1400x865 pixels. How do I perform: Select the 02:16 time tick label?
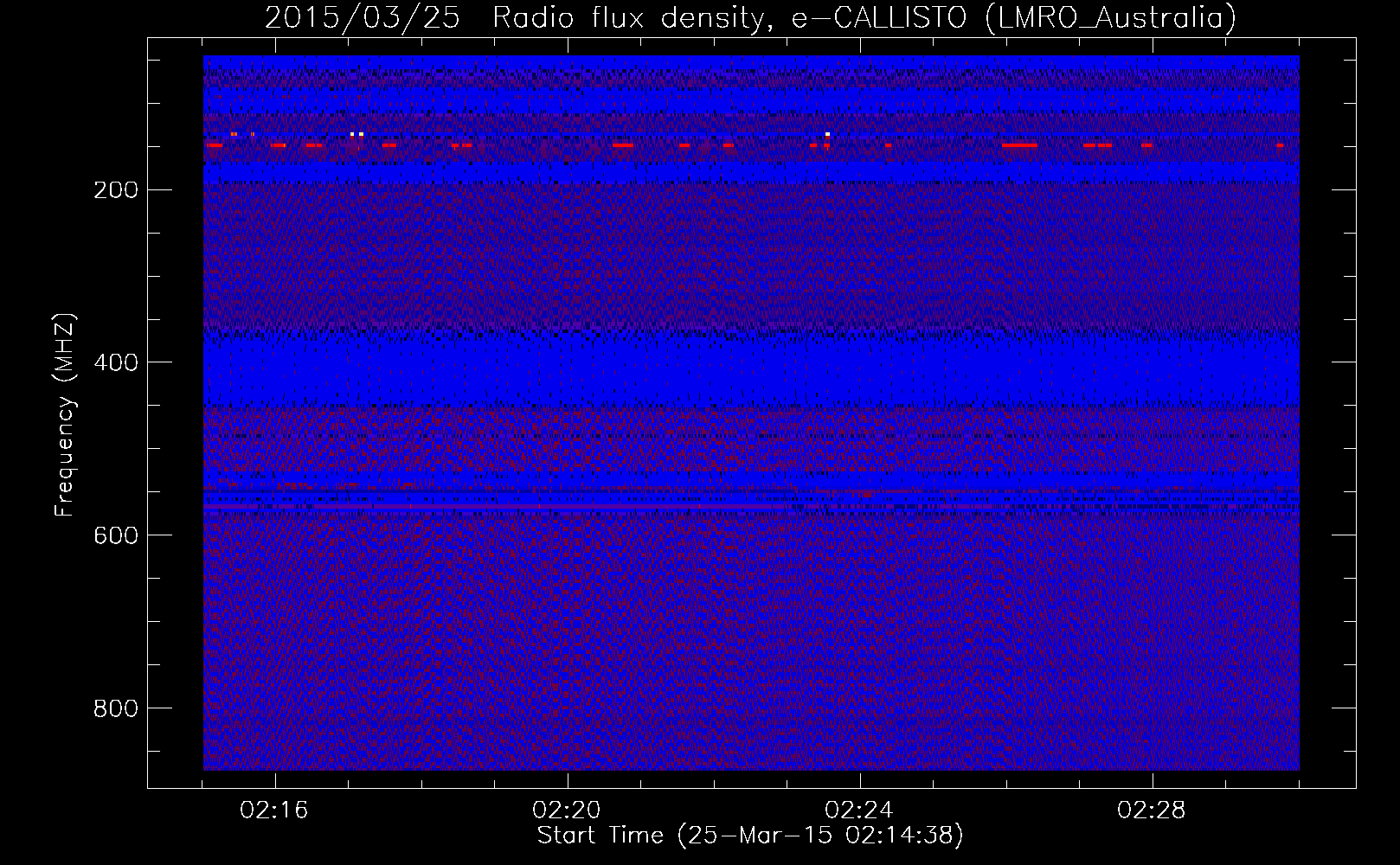tap(274, 811)
